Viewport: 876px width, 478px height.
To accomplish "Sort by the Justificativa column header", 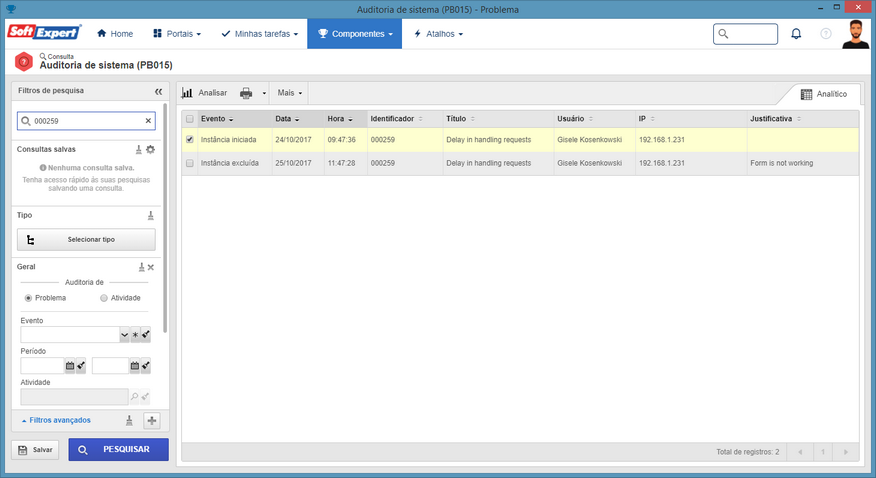I will click(x=775, y=119).
